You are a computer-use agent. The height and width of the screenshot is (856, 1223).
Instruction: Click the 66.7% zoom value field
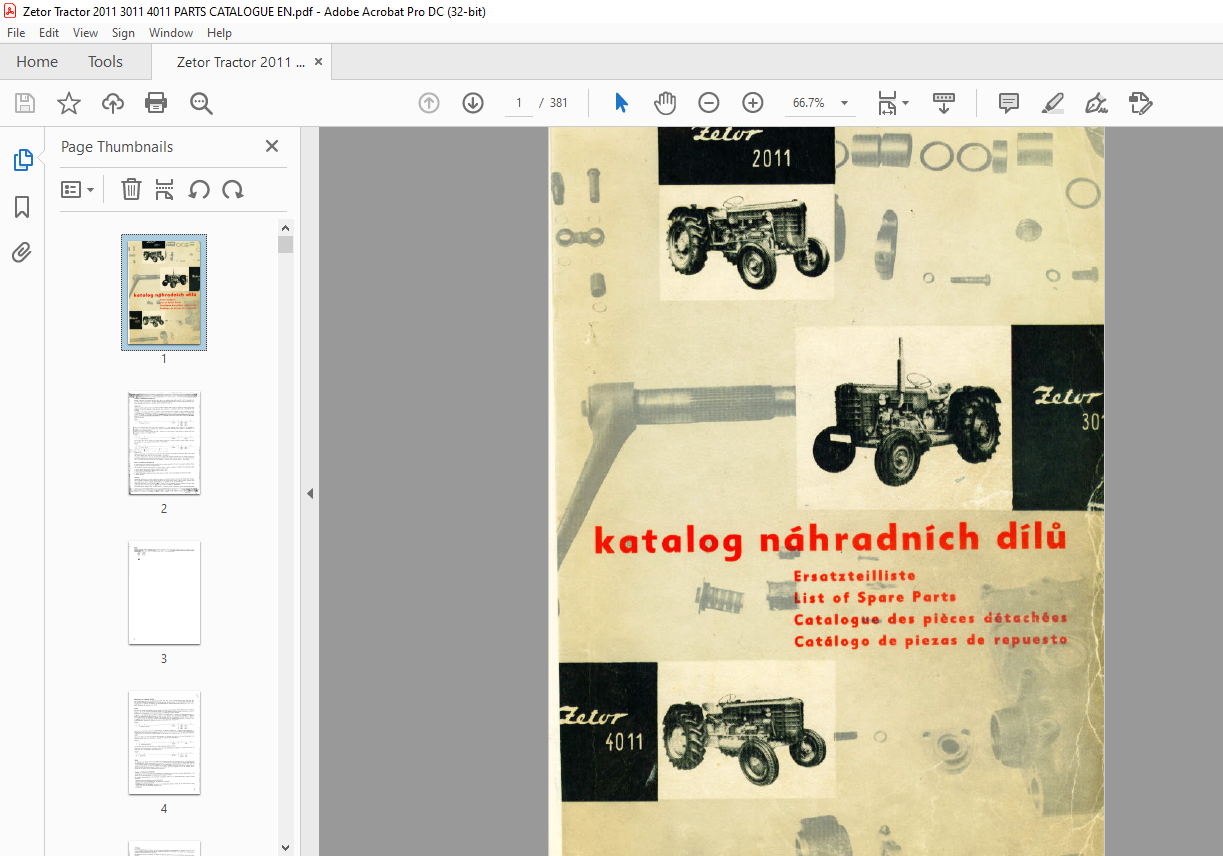(809, 103)
